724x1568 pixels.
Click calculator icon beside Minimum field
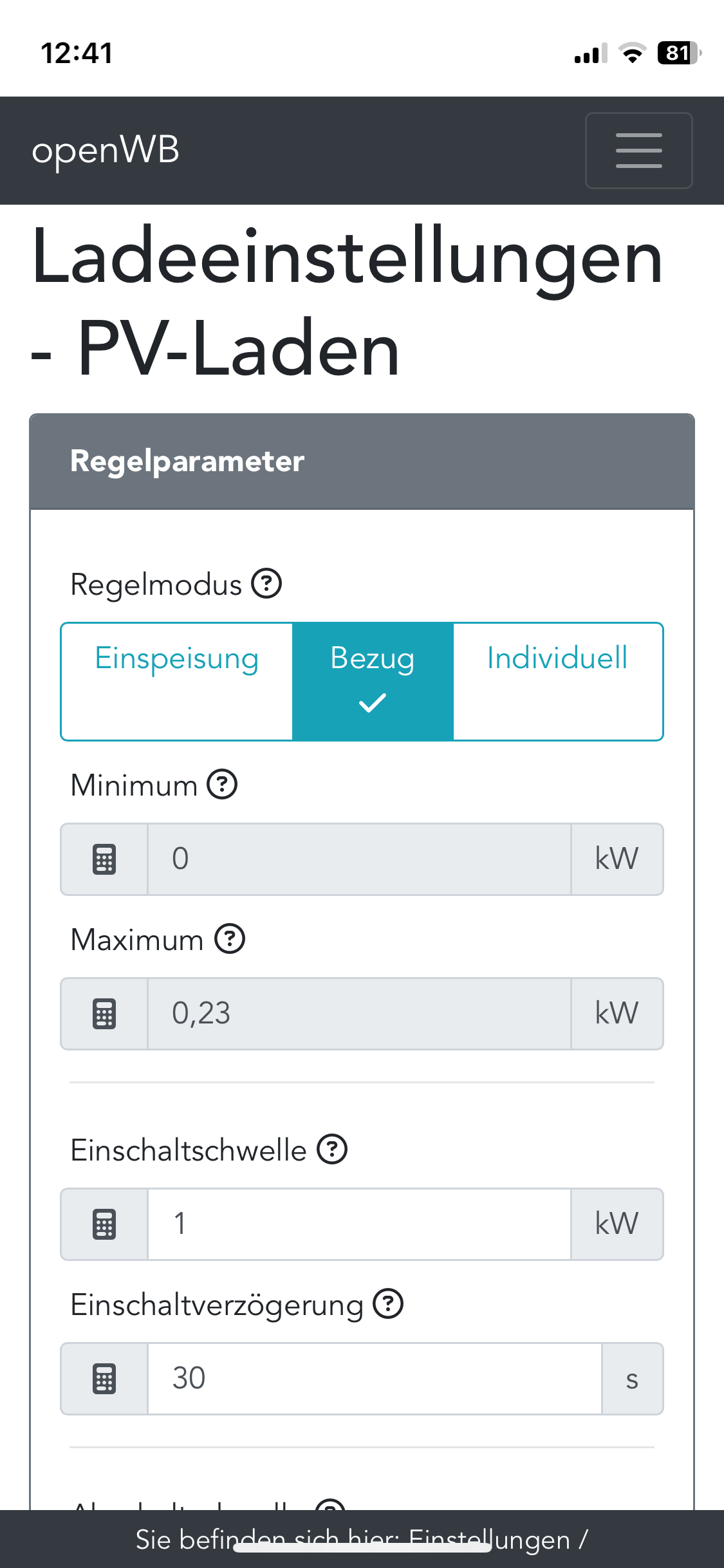[x=104, y=859]
